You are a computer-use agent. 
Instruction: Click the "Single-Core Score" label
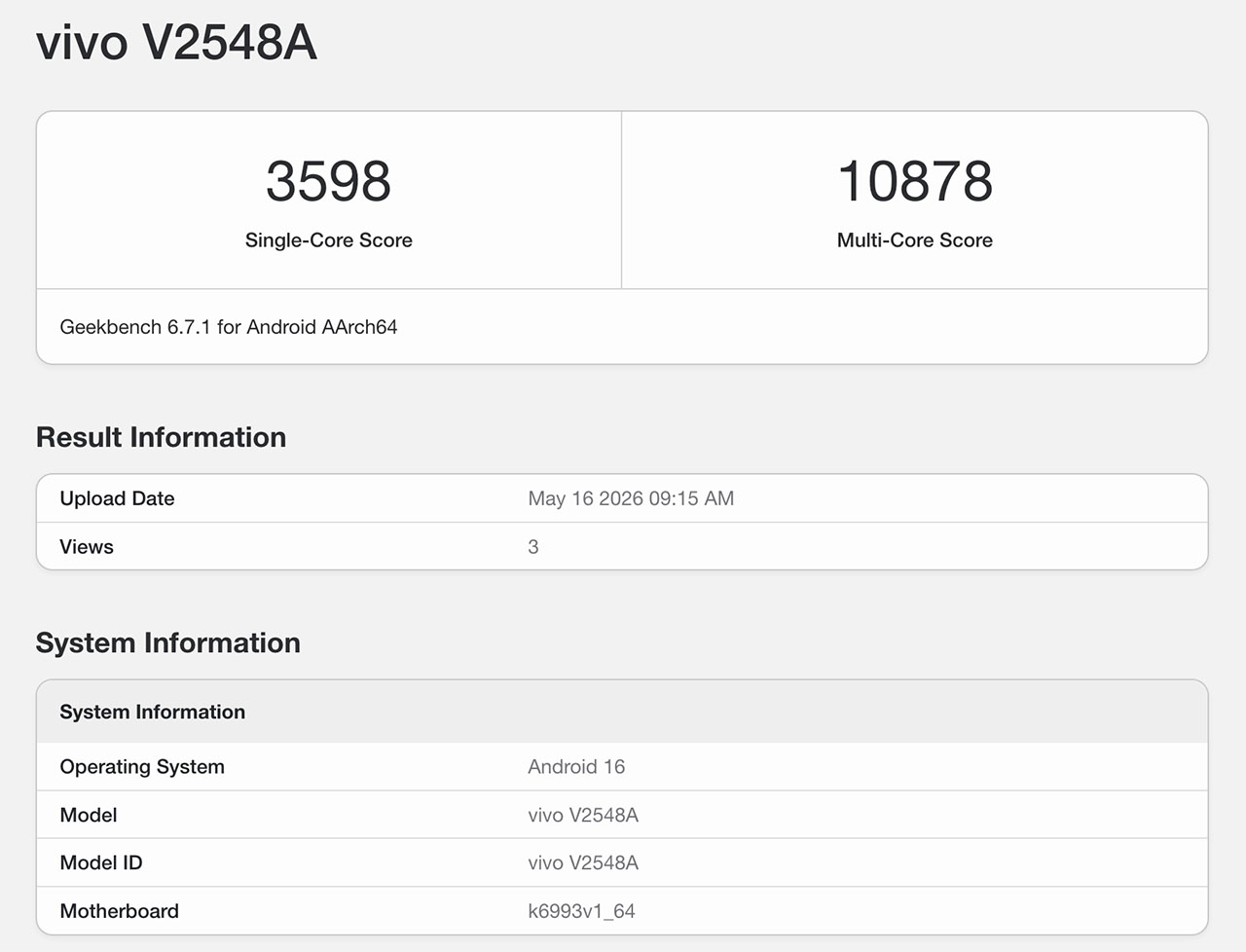(329, 240)
